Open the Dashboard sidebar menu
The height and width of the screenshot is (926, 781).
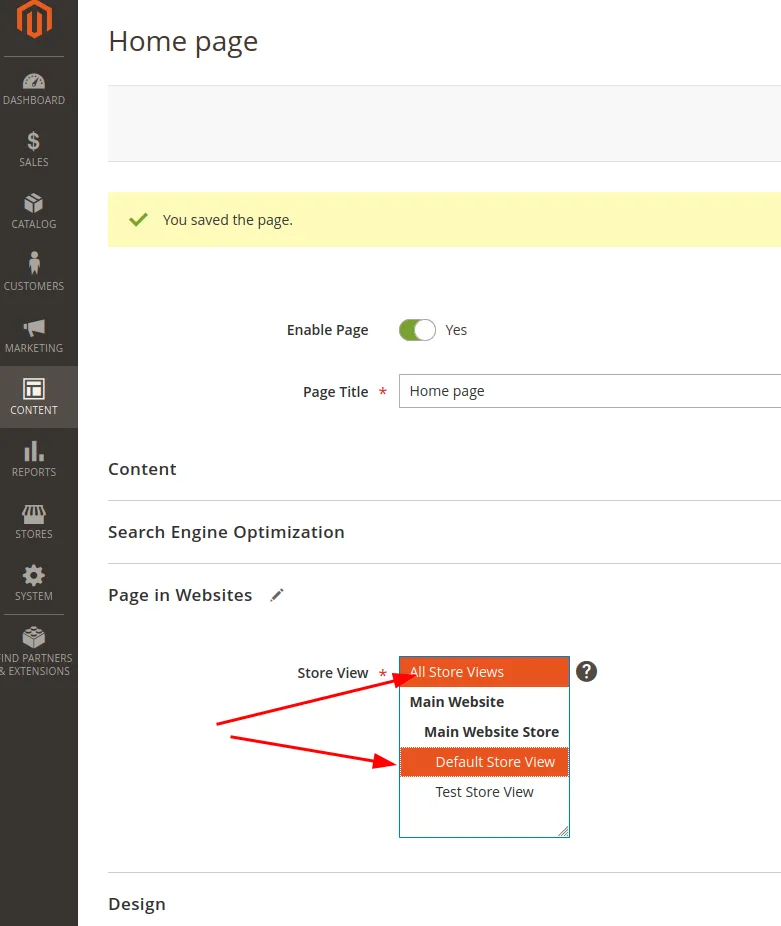click(x=34, y=89)
